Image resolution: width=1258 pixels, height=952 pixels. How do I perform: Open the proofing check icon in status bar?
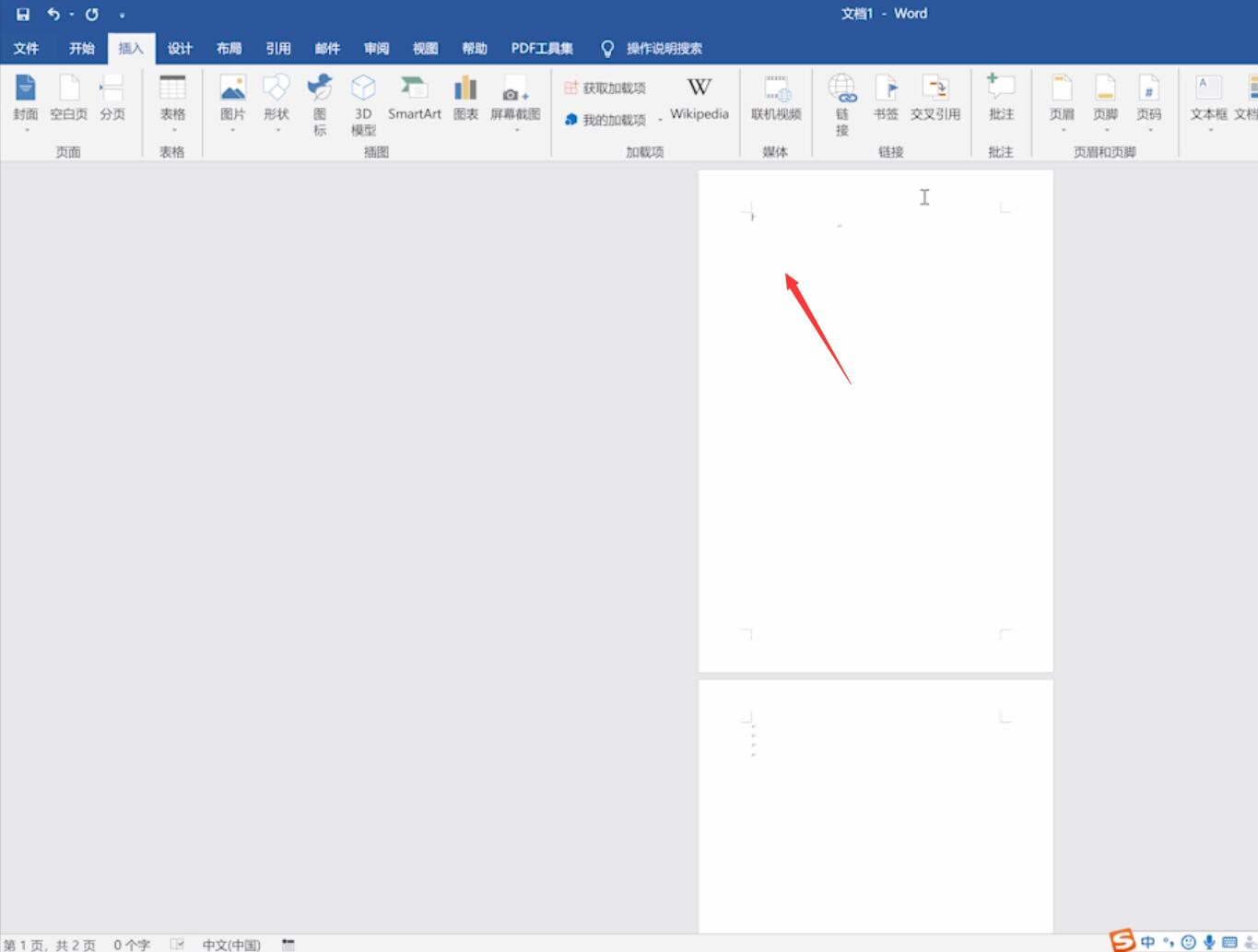(177, 945)
